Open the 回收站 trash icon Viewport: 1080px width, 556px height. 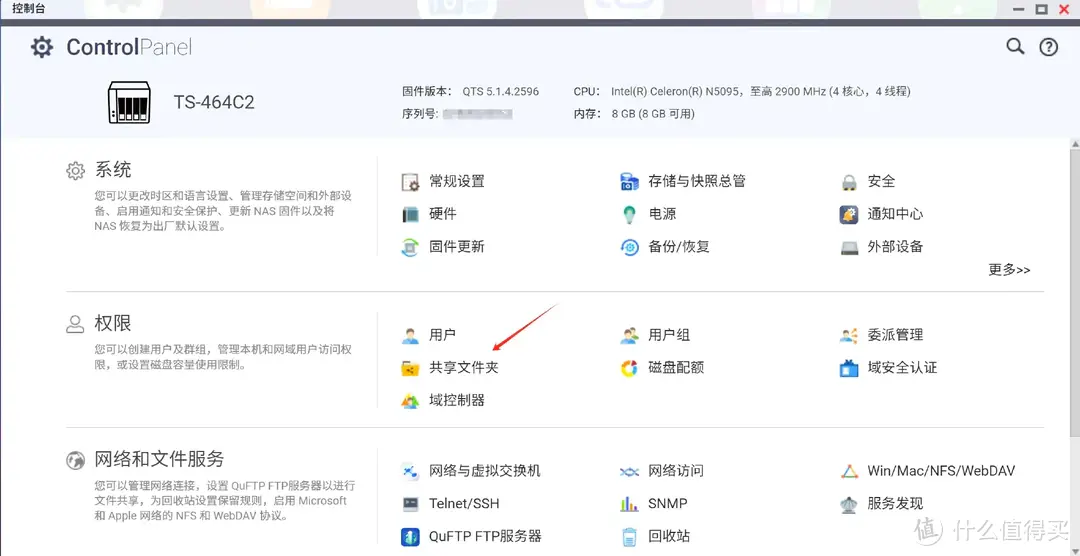tap(629, 536)
